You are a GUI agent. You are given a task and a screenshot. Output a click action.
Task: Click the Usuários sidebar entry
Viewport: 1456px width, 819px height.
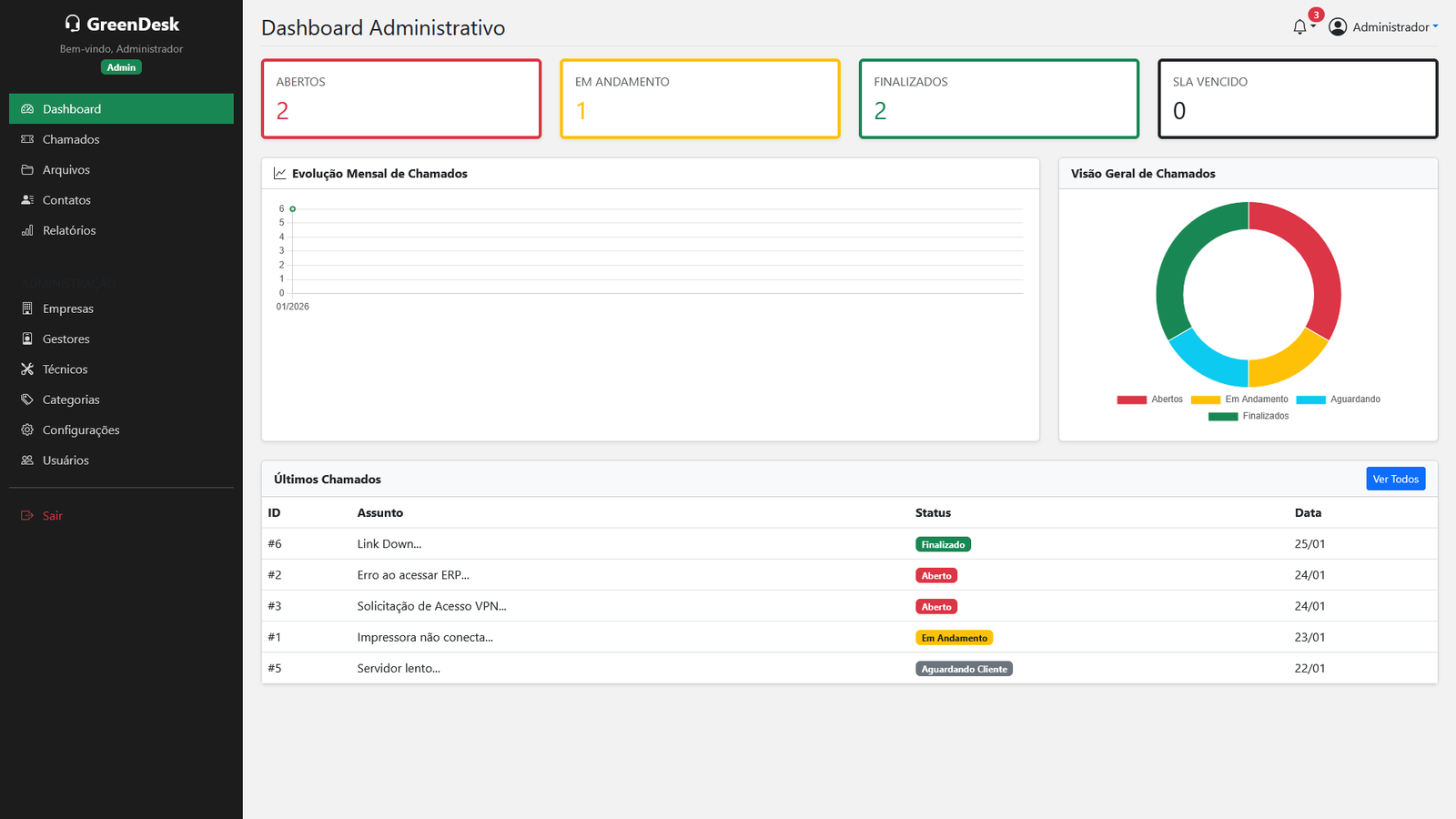[64, 460]
